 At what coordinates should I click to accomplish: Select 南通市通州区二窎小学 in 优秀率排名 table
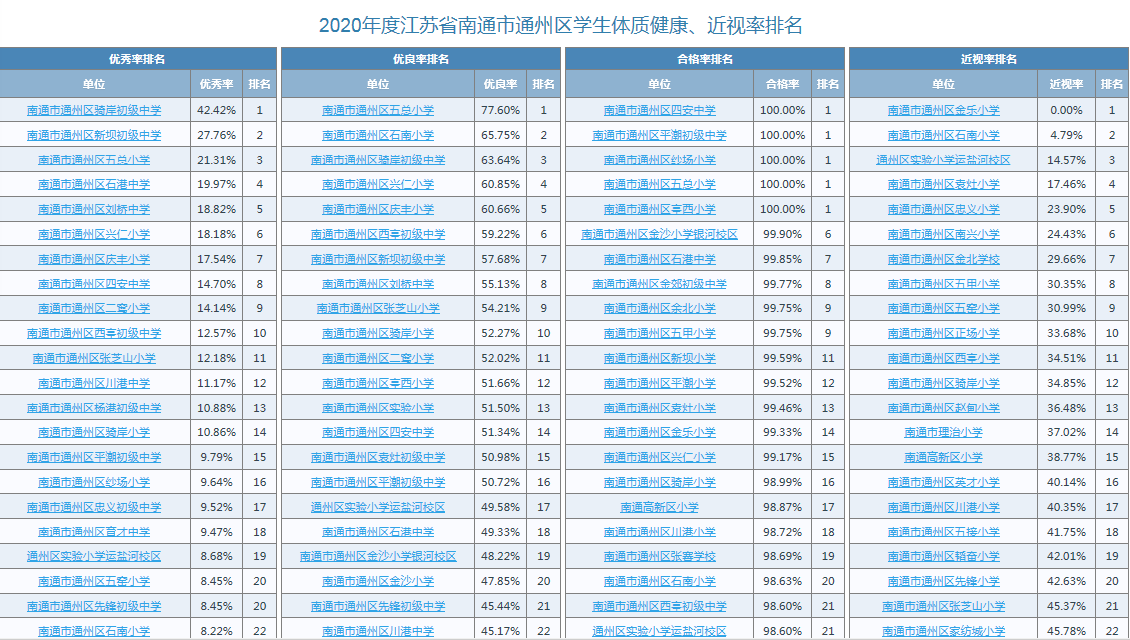(94, 308)
